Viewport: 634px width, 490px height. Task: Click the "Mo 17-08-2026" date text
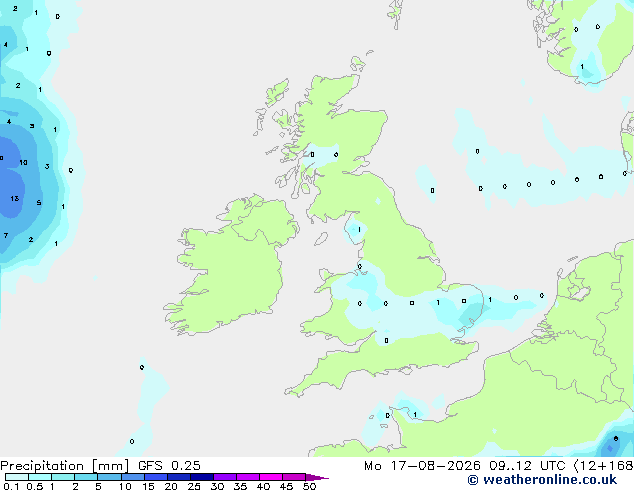click(422, 466)
